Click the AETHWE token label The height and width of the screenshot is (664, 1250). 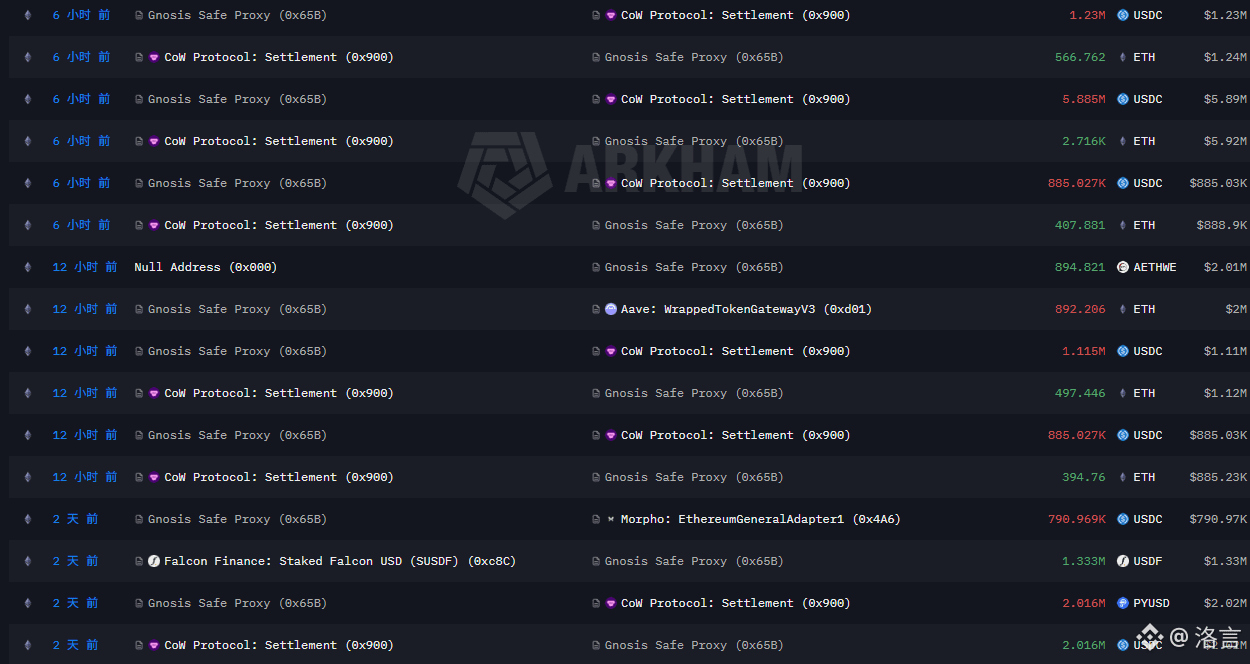pyautogui.click(x=1155, y=267)
